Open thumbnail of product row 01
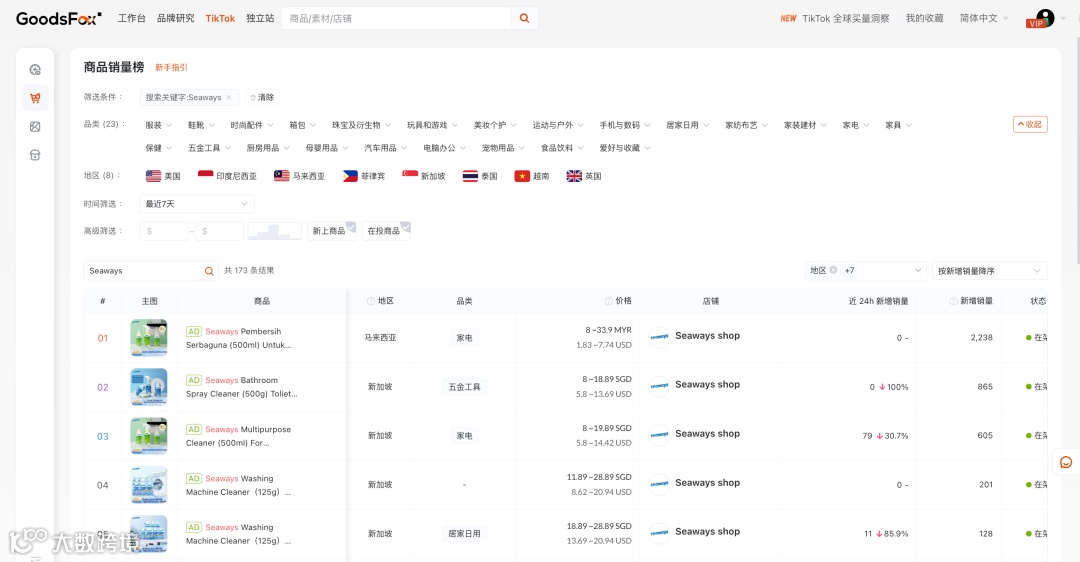 149,337
